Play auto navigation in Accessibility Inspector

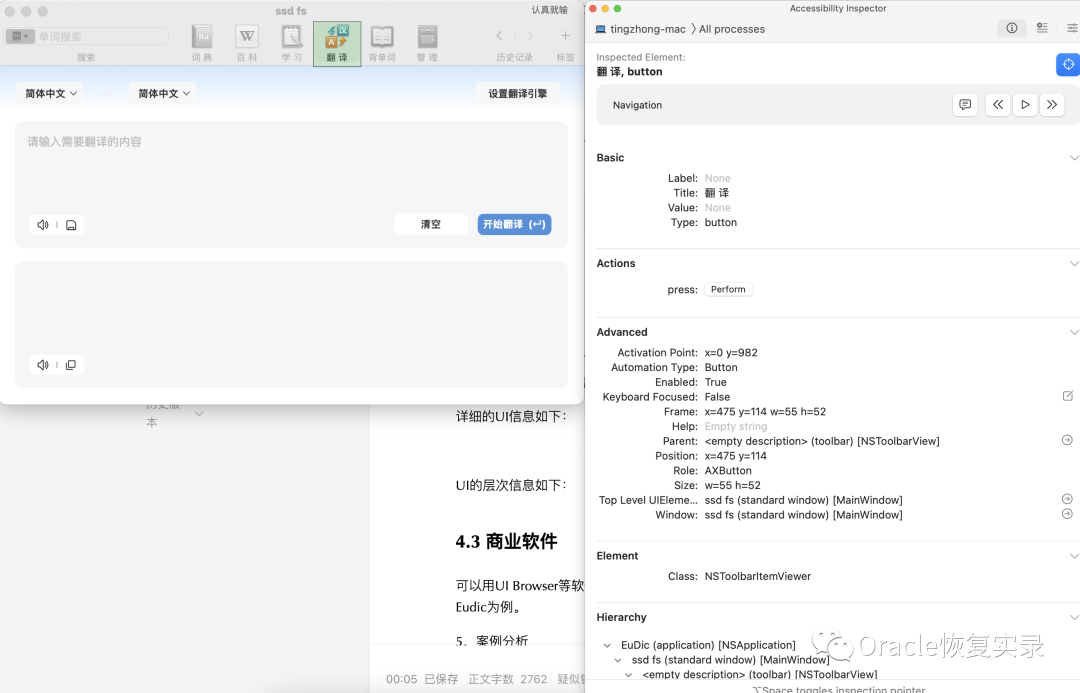coord(1025,105)
